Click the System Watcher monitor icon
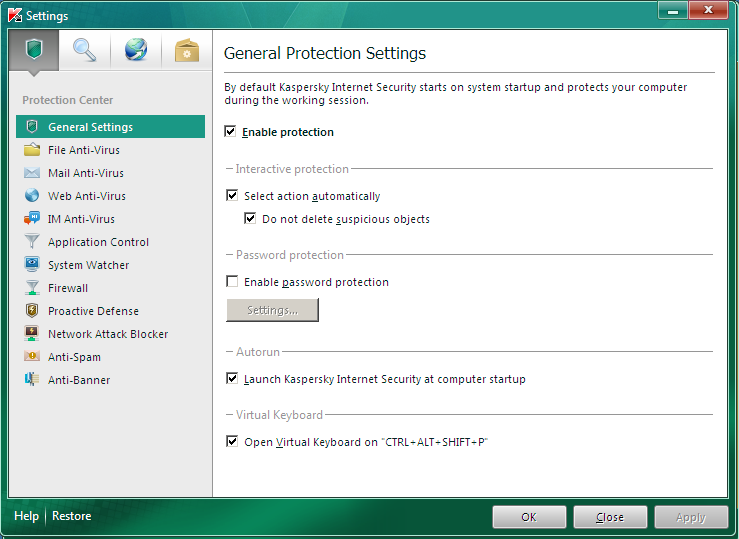Image resolution: width=739 pixels, height=539 pixels. pos(32,265)
